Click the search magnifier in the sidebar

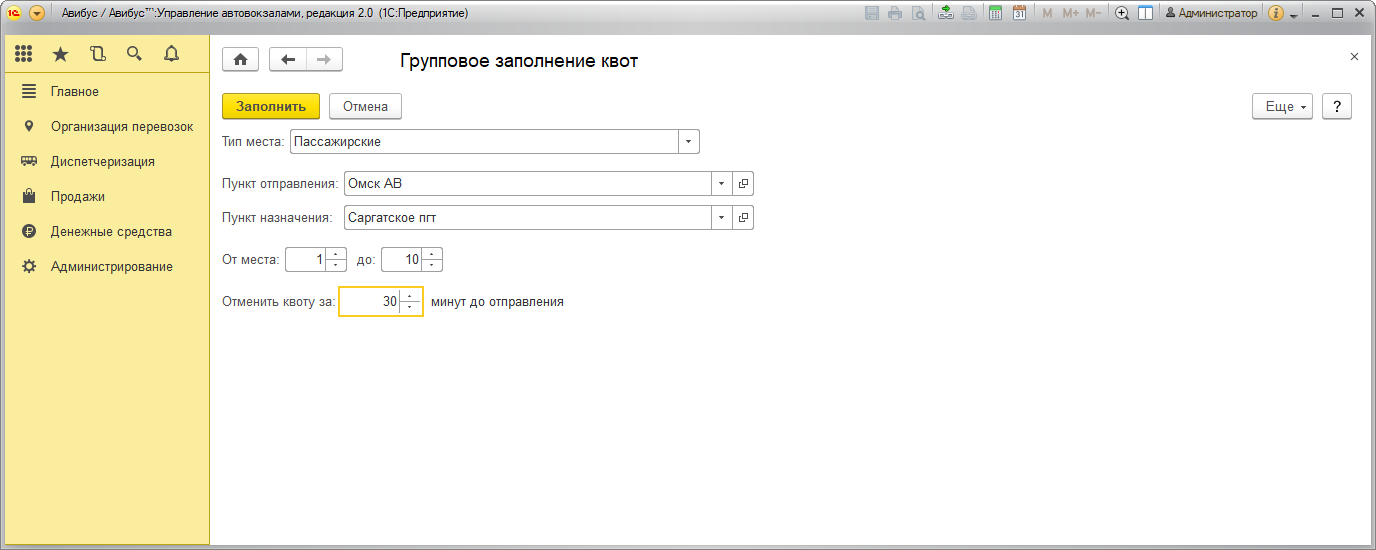click(x=134, y=54)
